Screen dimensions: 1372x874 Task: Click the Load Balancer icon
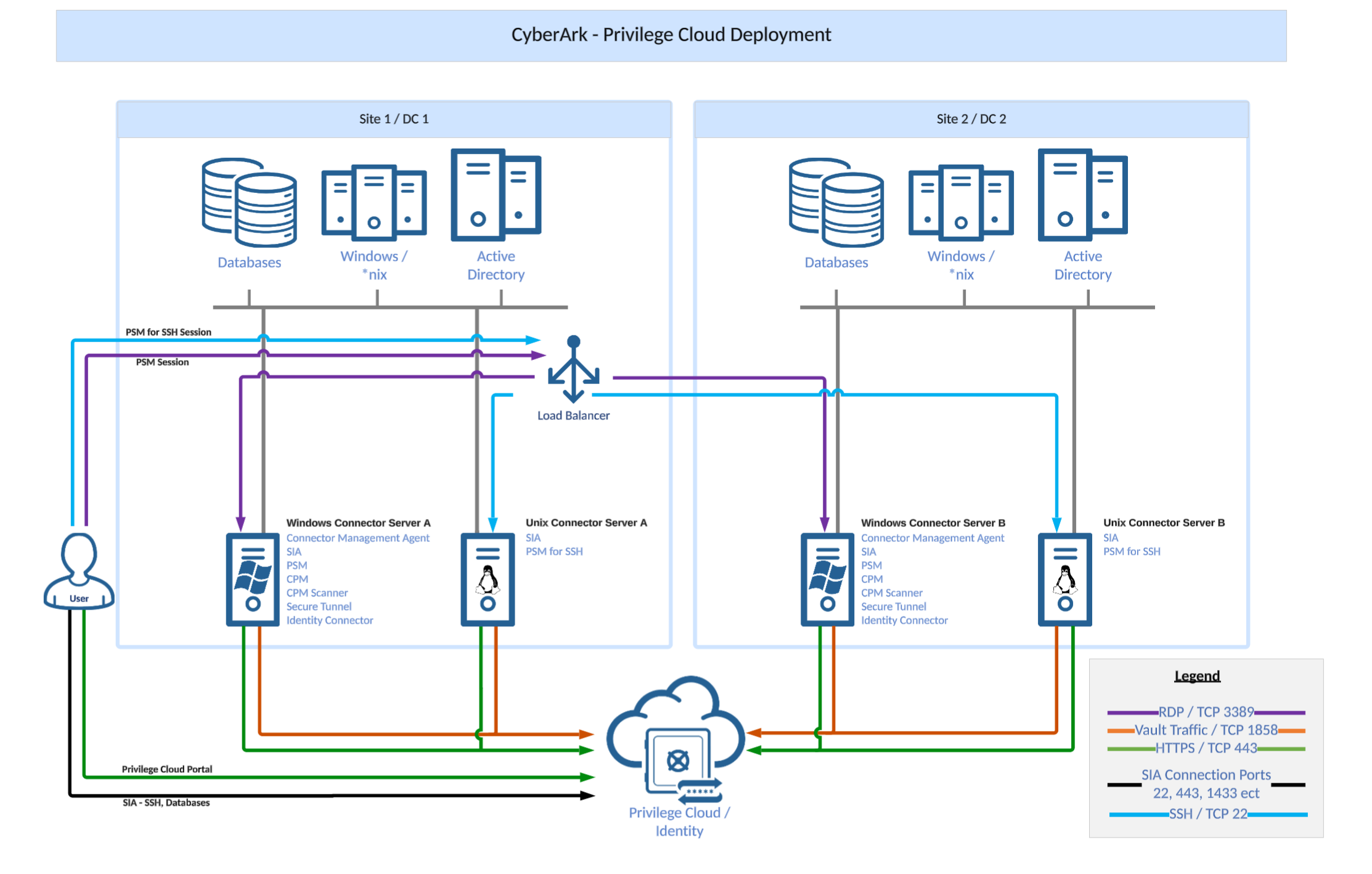tap(573, 369)
